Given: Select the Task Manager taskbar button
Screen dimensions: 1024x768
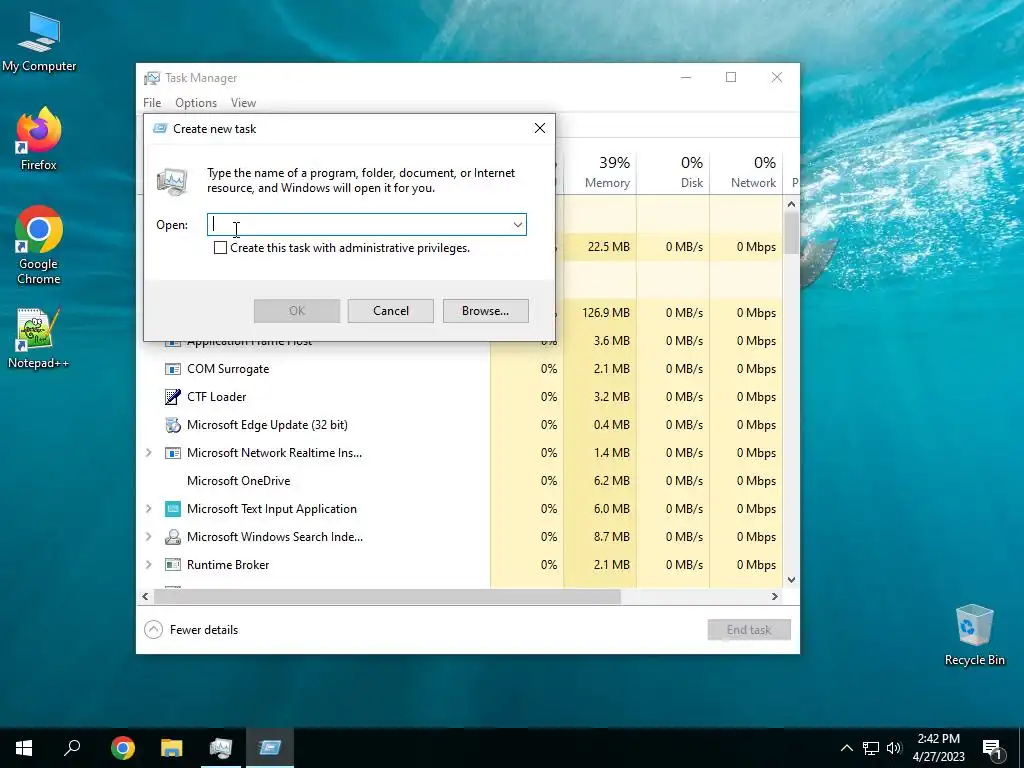Looking at the screenshot, I should coord(221,748).
